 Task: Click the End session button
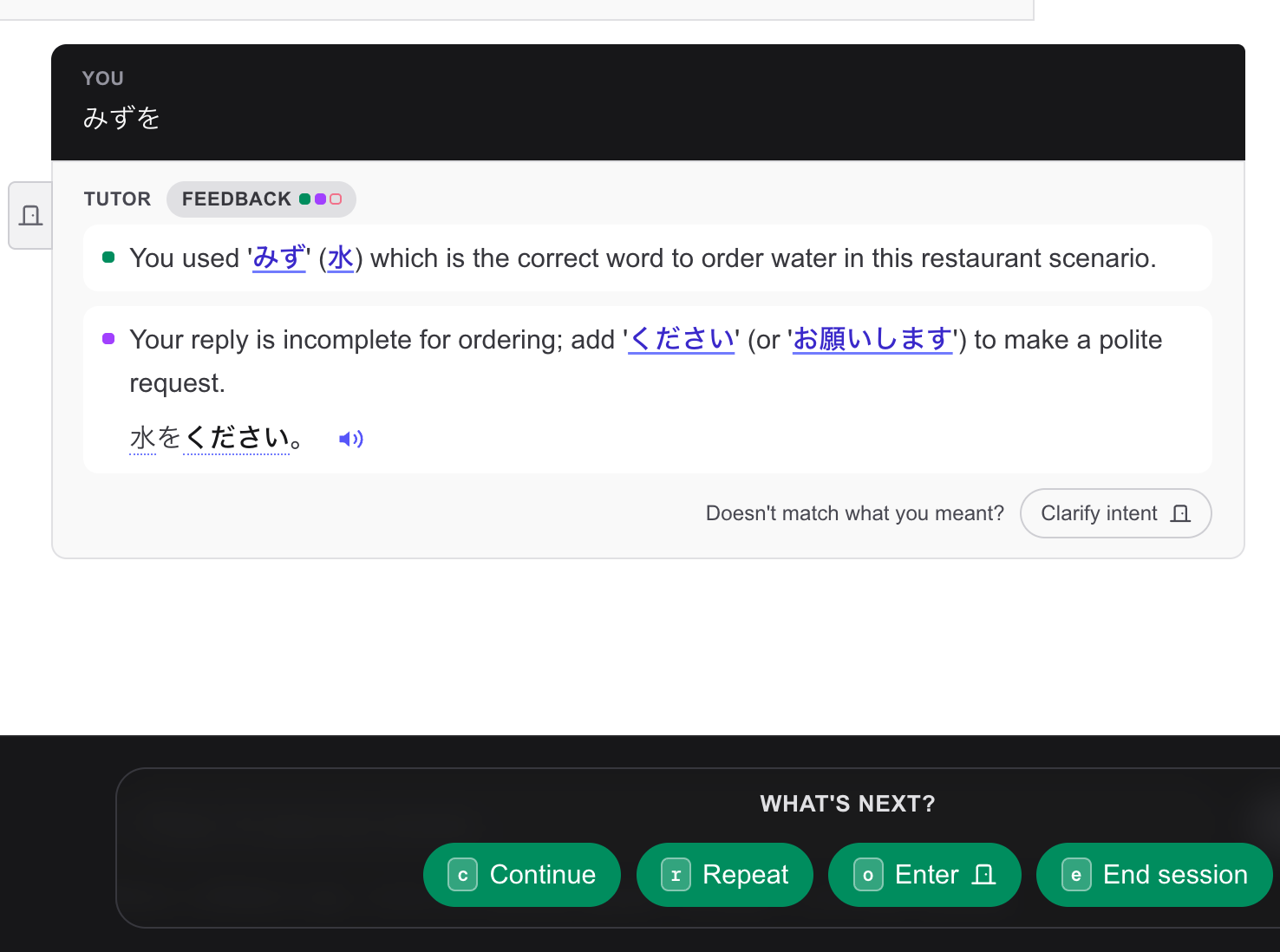pyautogui.click(x=1154, y=875)
